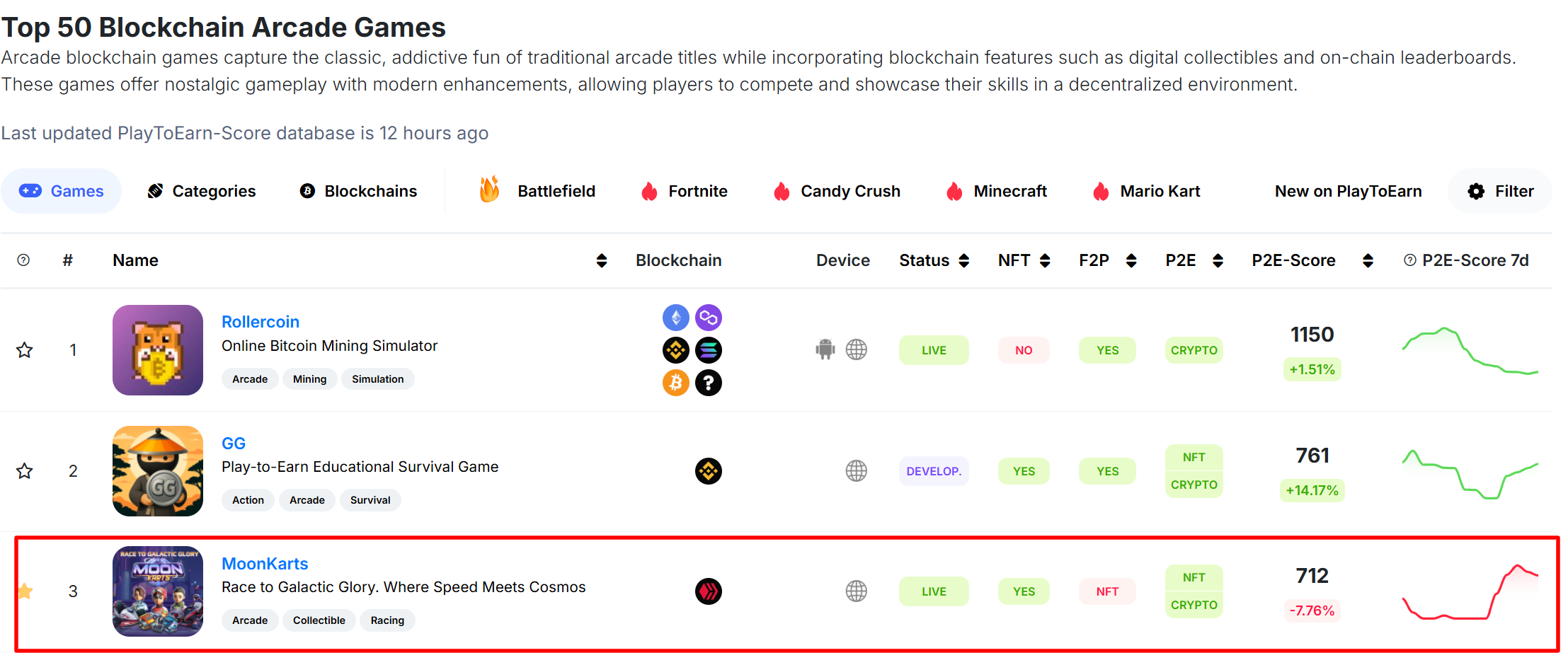Click Ethereum blockchain icon in Rollercoin row
The width and height of the screenshot is (1568, 660).
coord(676,318)
